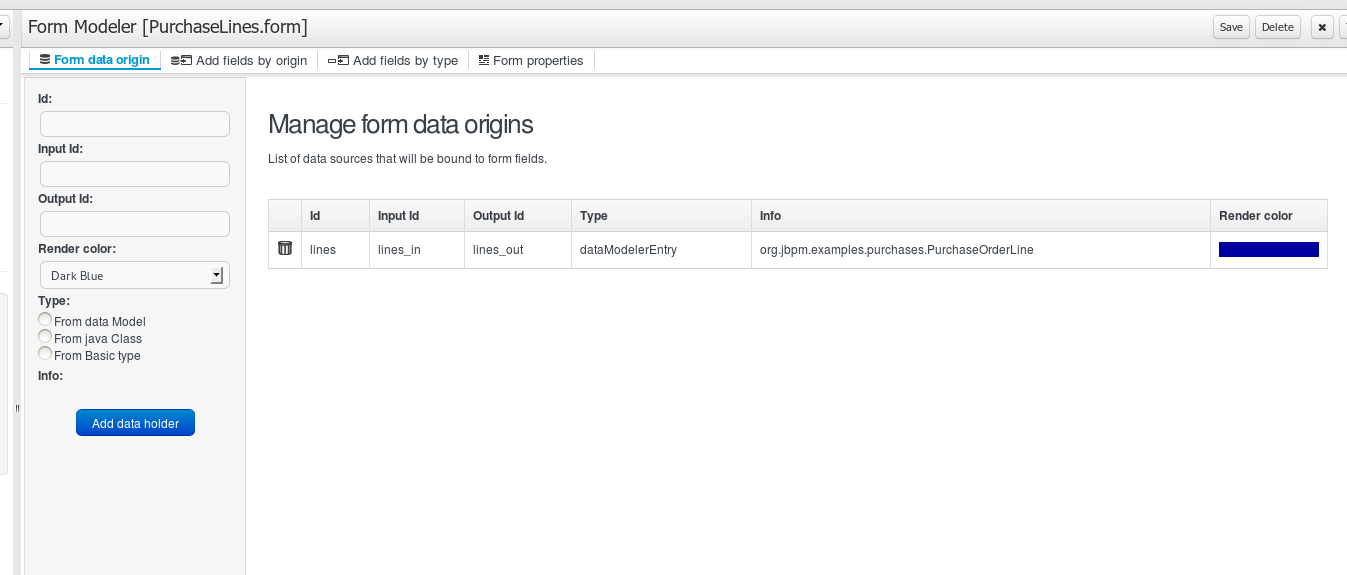Switch to the Form data origin tab
Viewport: 1347px width, 575px height.
(x=94, y=60)
